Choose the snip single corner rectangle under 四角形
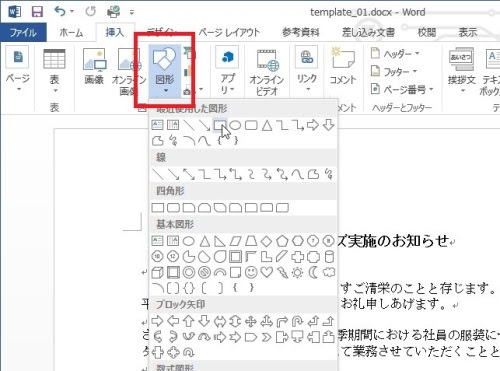 [x=189, y=208]
